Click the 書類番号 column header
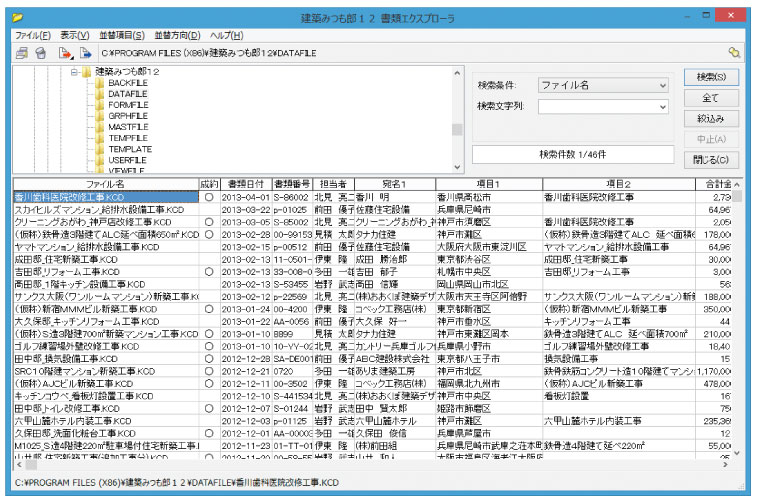The image size is (760, 504). point(292,184)
